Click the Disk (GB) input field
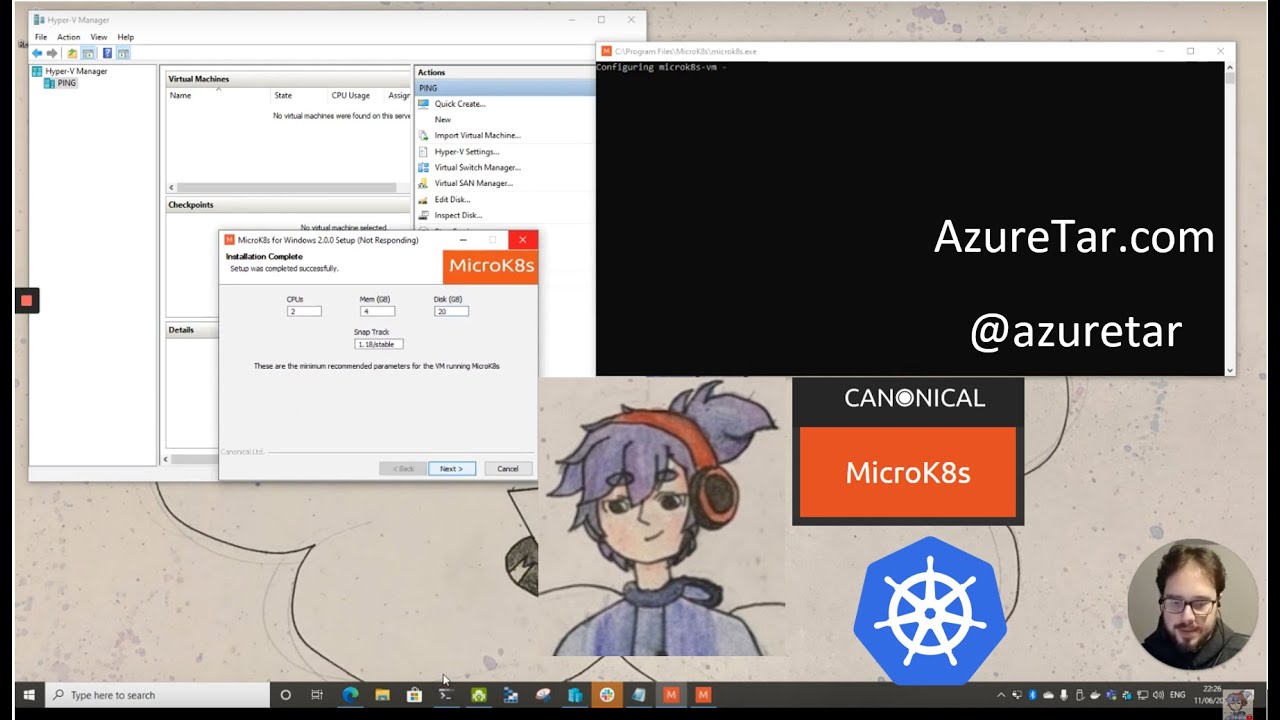Image resolution: width=1280 pixels, height=720 pixels. pos(451,311)
